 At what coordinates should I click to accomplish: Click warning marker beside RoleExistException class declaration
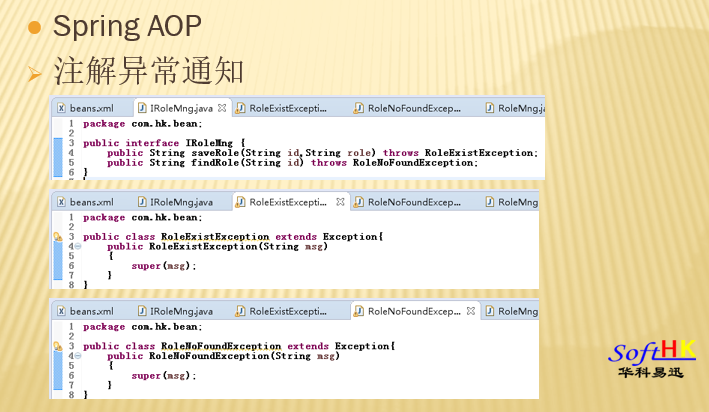click(x=58, y=237)
